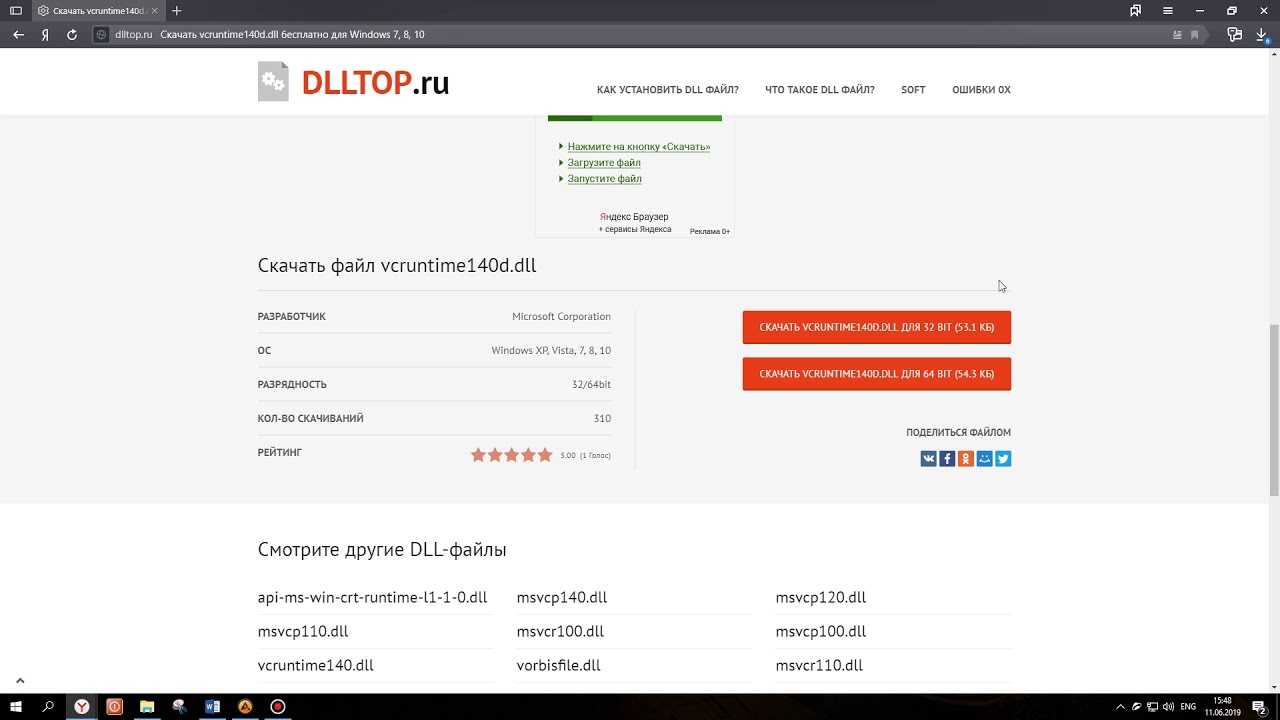Click the page vertical scrollbar thumb
This screenshot has height=720, width=1280.
coord(1274,410)
